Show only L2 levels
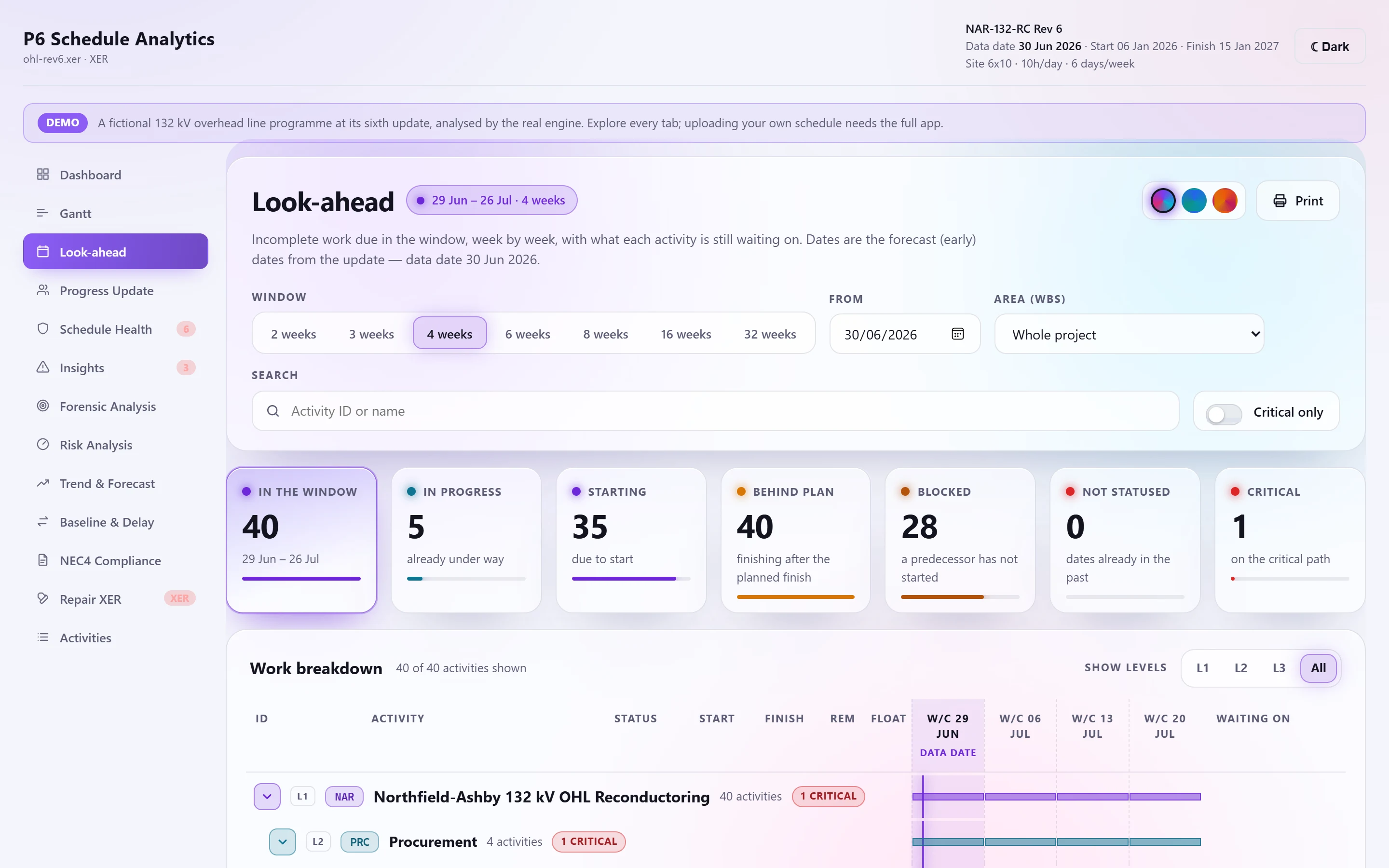 pos(1240,668)
